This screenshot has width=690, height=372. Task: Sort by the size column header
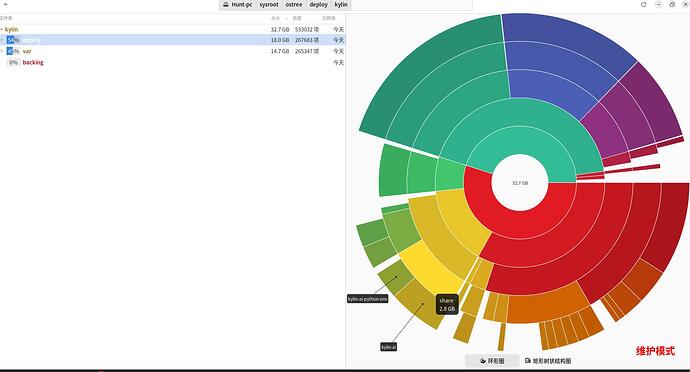point(275,18)
